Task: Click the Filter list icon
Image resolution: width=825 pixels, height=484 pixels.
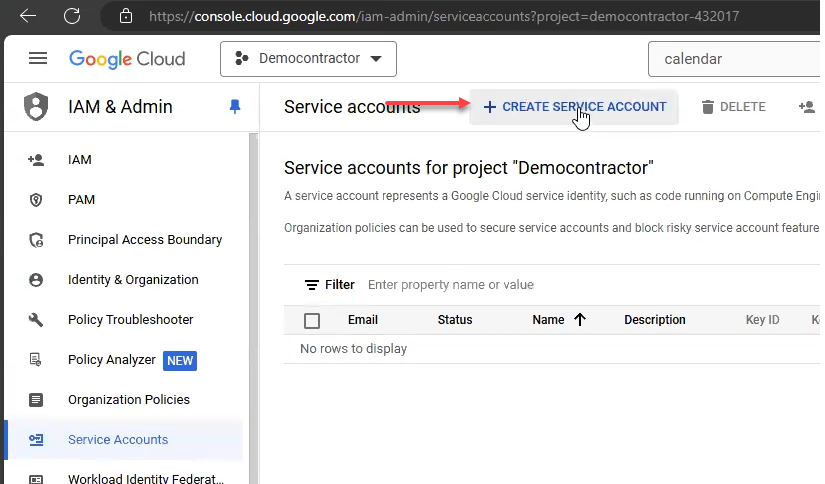Action: coord(311,285)
